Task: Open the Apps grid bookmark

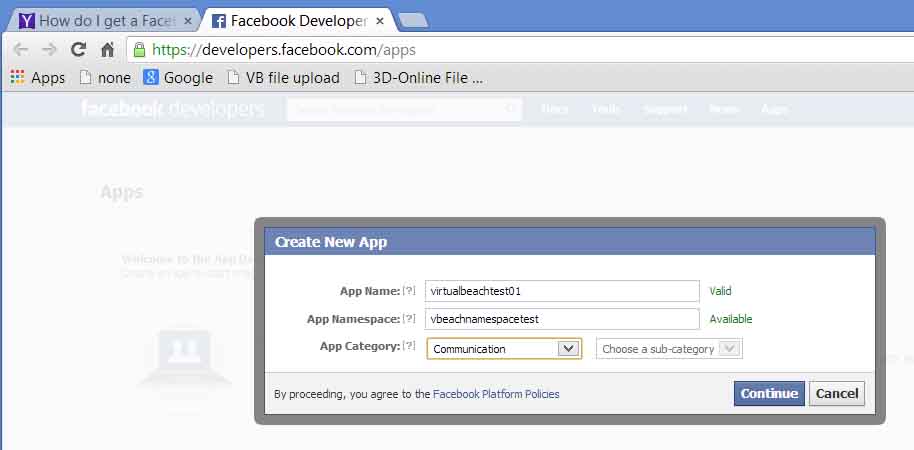Action: tap(37, 77)
